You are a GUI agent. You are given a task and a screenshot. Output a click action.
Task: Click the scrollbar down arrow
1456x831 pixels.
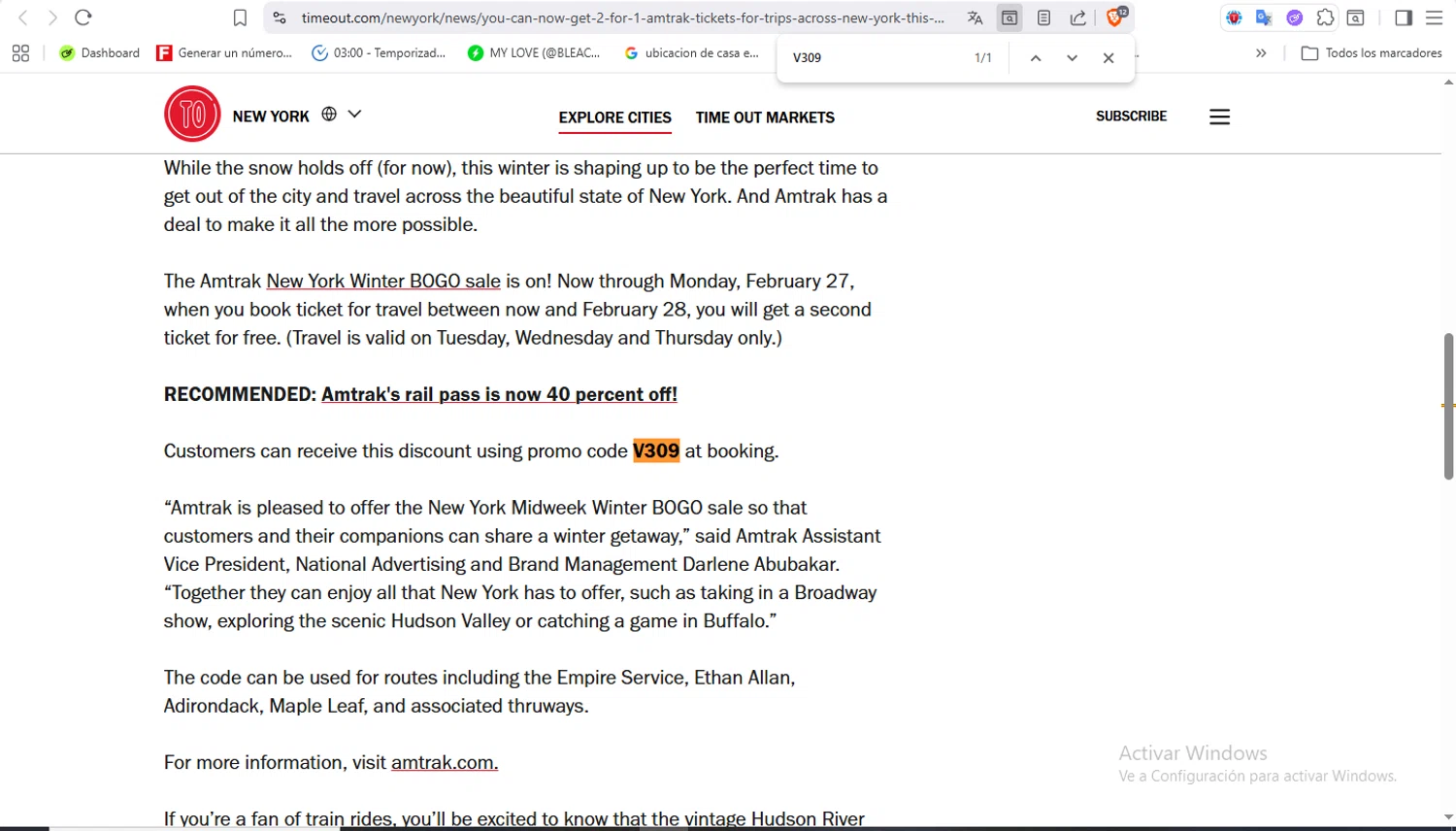tap(1448, 817)
